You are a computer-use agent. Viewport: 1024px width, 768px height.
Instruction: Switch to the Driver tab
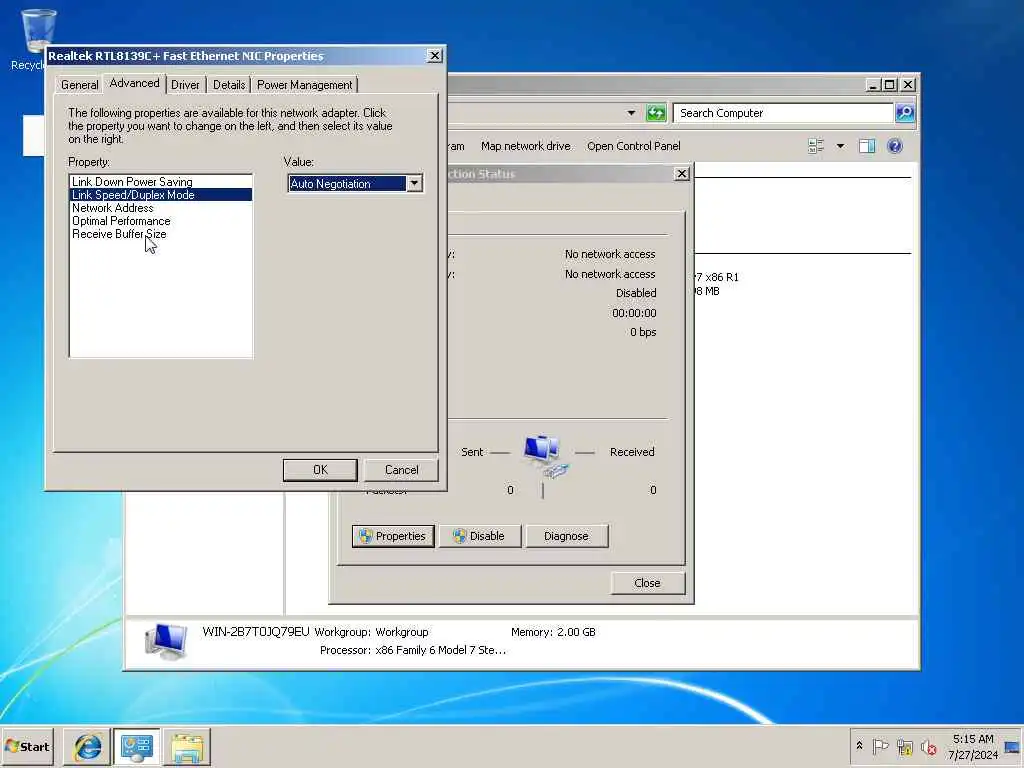point(185,85)
